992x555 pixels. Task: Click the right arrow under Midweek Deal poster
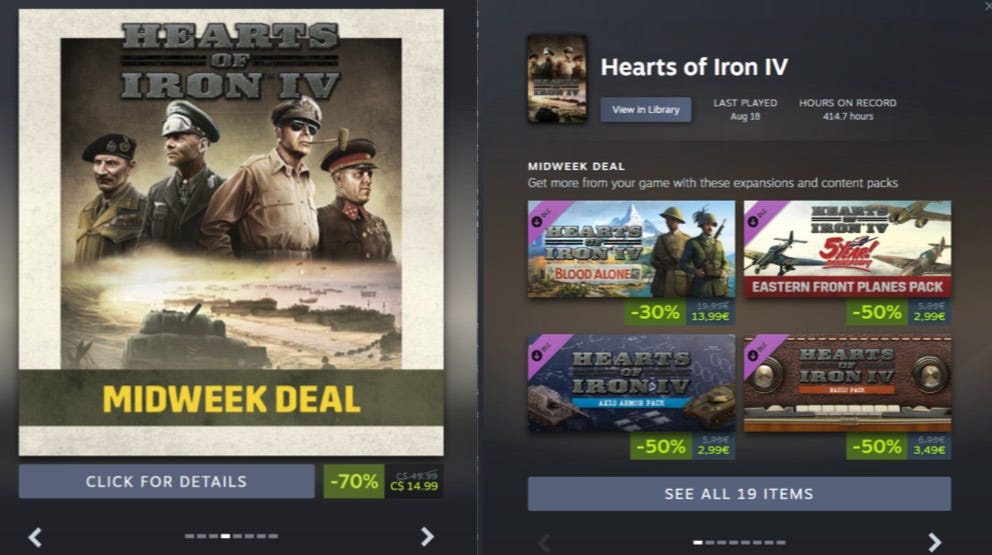click(428, 537)
